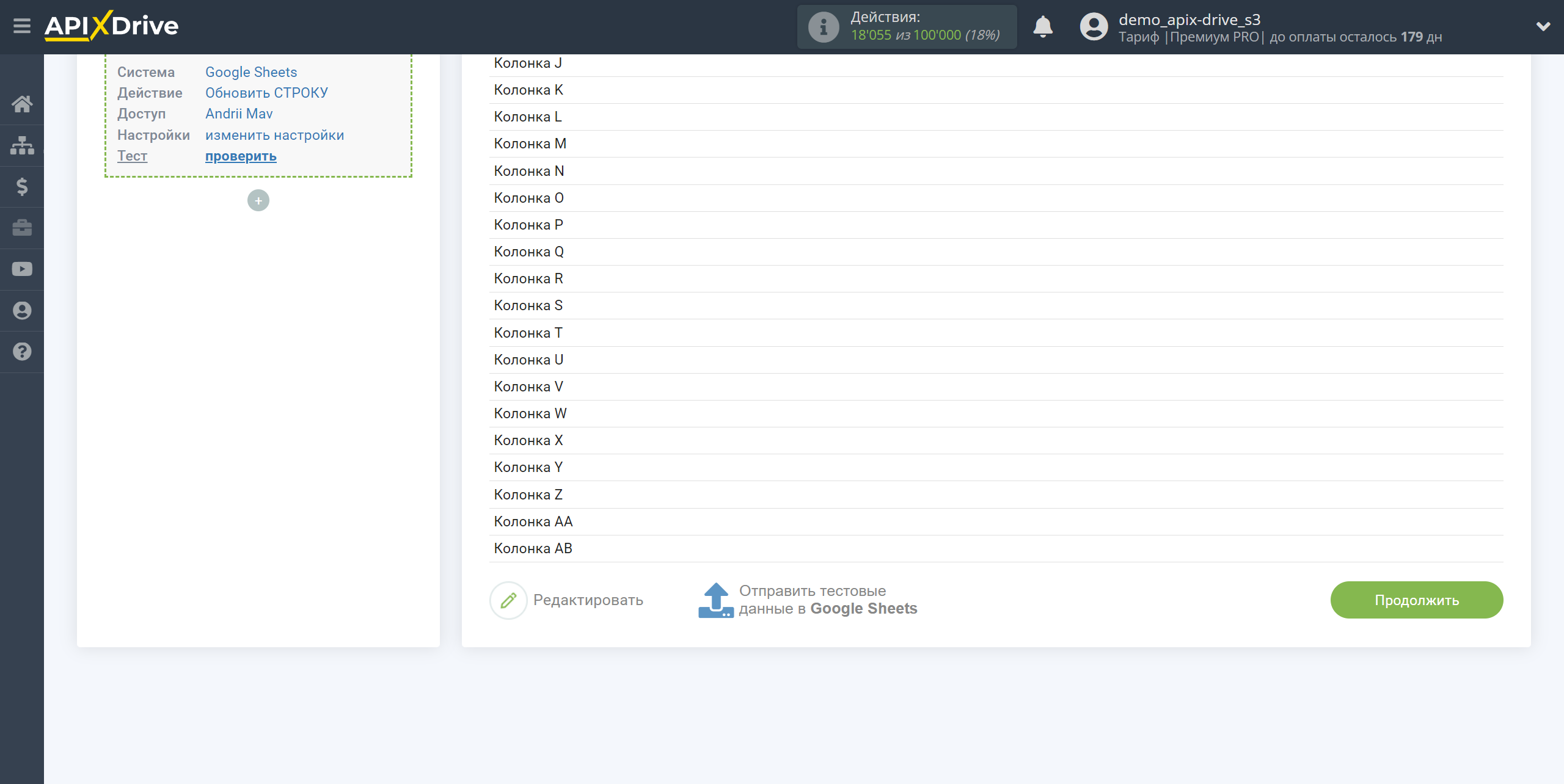Select row Колонка Y

(996, 467)
